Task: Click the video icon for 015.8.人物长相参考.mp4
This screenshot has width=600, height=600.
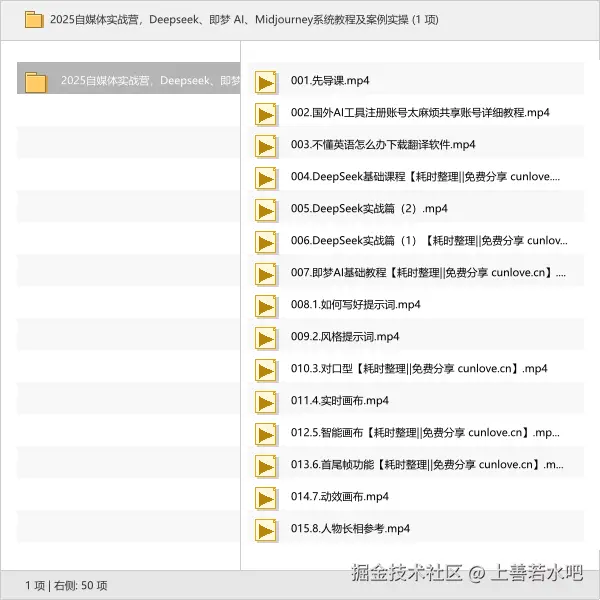Action: click(266, 530)
